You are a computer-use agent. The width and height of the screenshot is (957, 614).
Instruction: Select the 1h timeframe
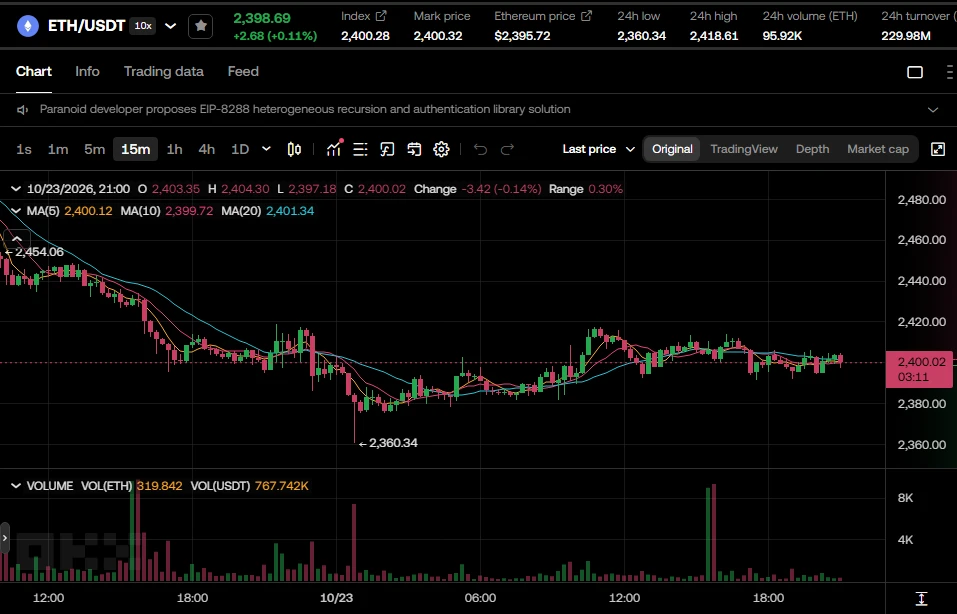[x=175, y=149]
